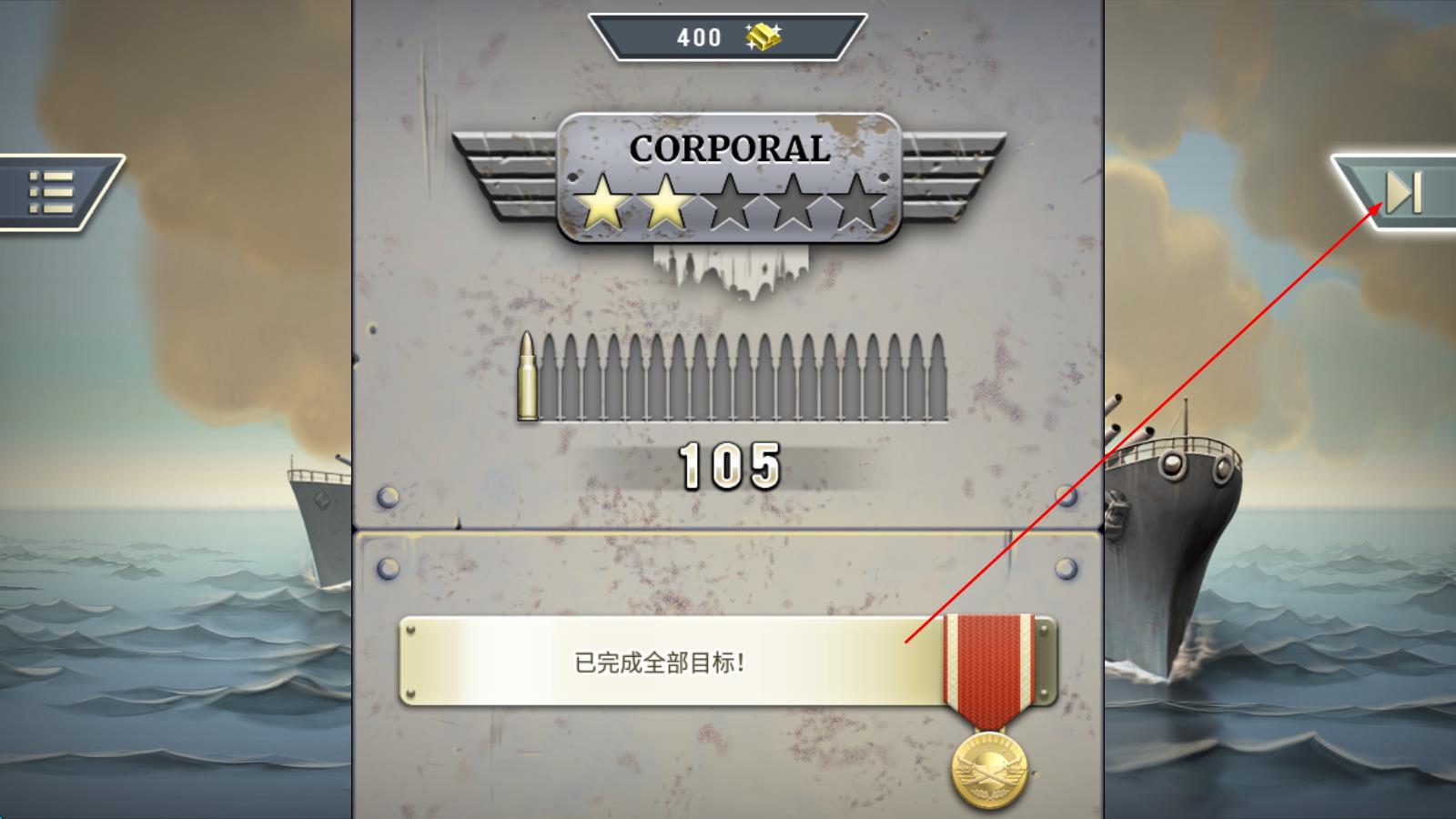Tap the gold bars currency icon
This screenshot has height=819, width=1456.
763,36
